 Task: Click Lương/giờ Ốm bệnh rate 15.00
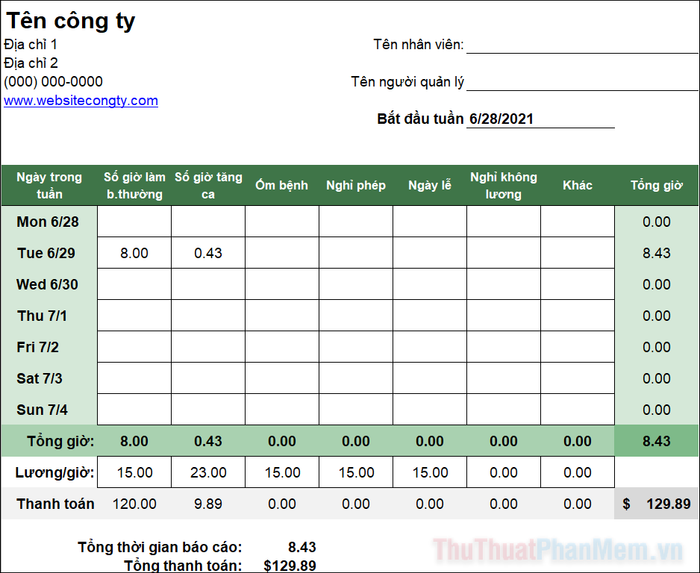click(282, 472)
